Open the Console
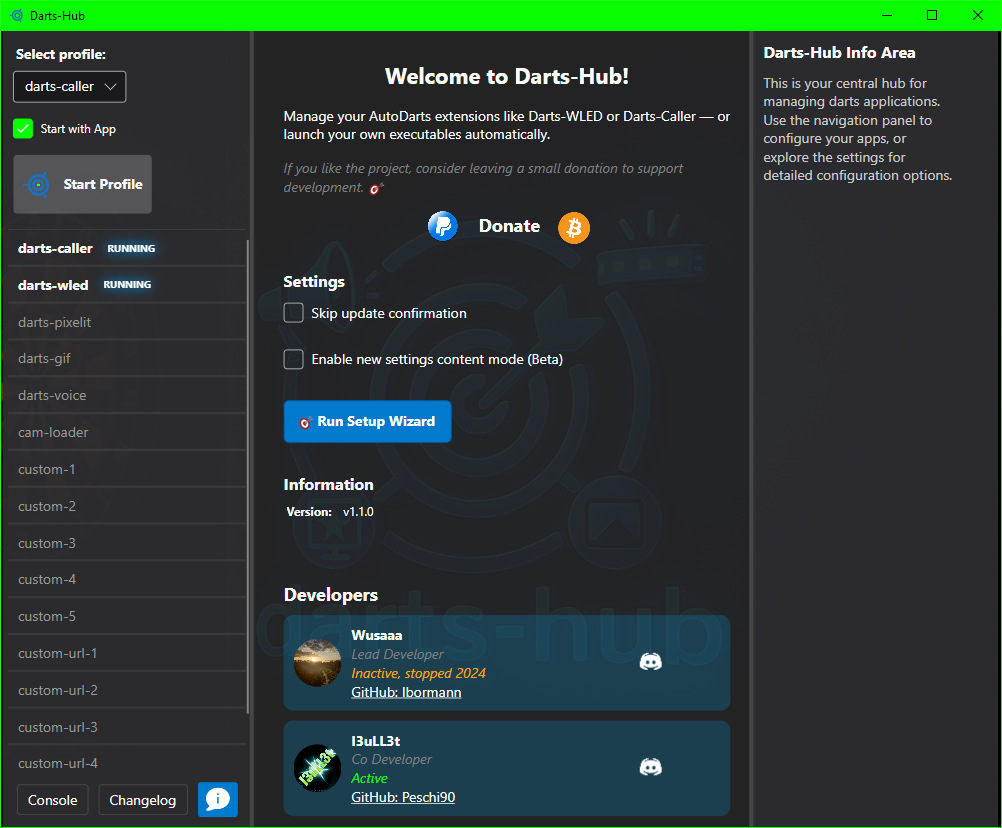 pyautogui.click(x=52, y=800)
